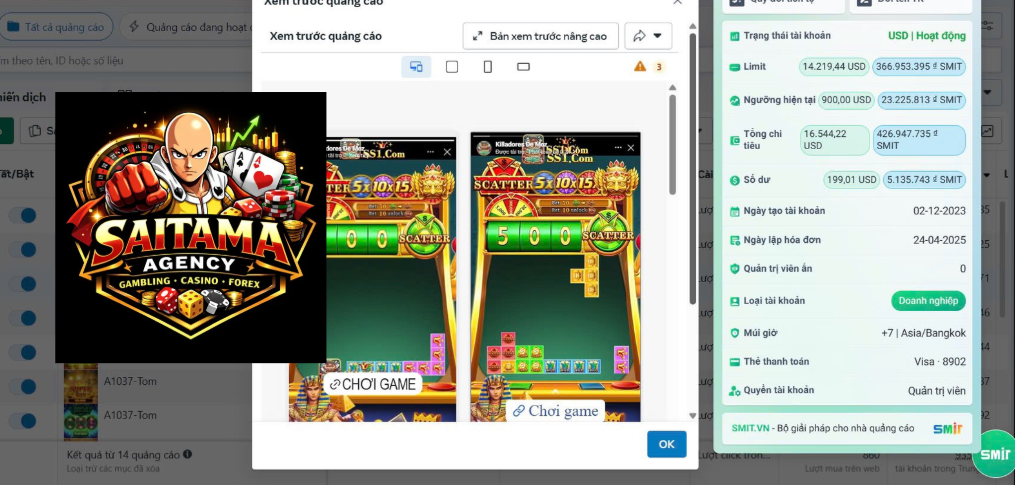Close the Xem trước quảng cáo dialog
The image size is (1015, 485).
pos(677,2)
